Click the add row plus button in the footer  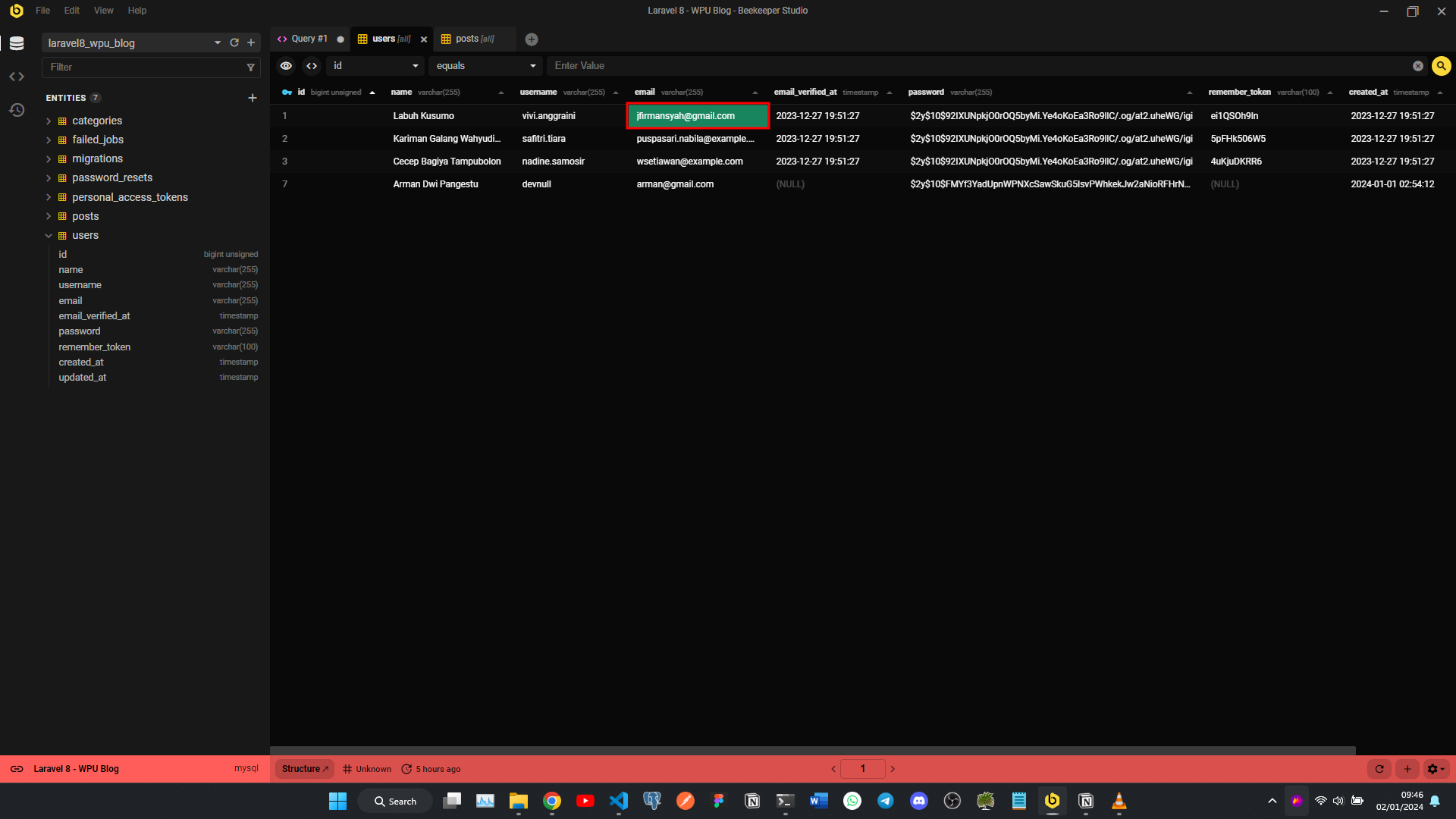tap(1407, 769)
